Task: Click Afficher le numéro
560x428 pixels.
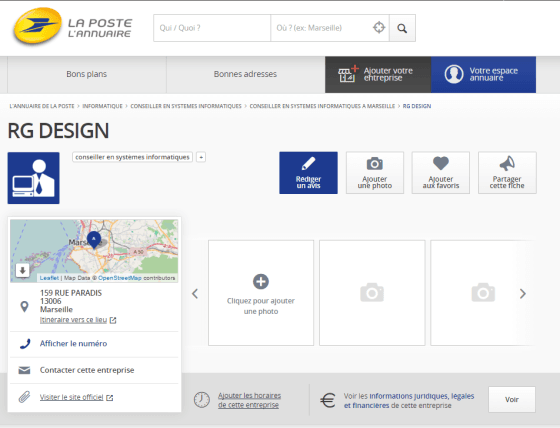Action: [x=74, y=344]
